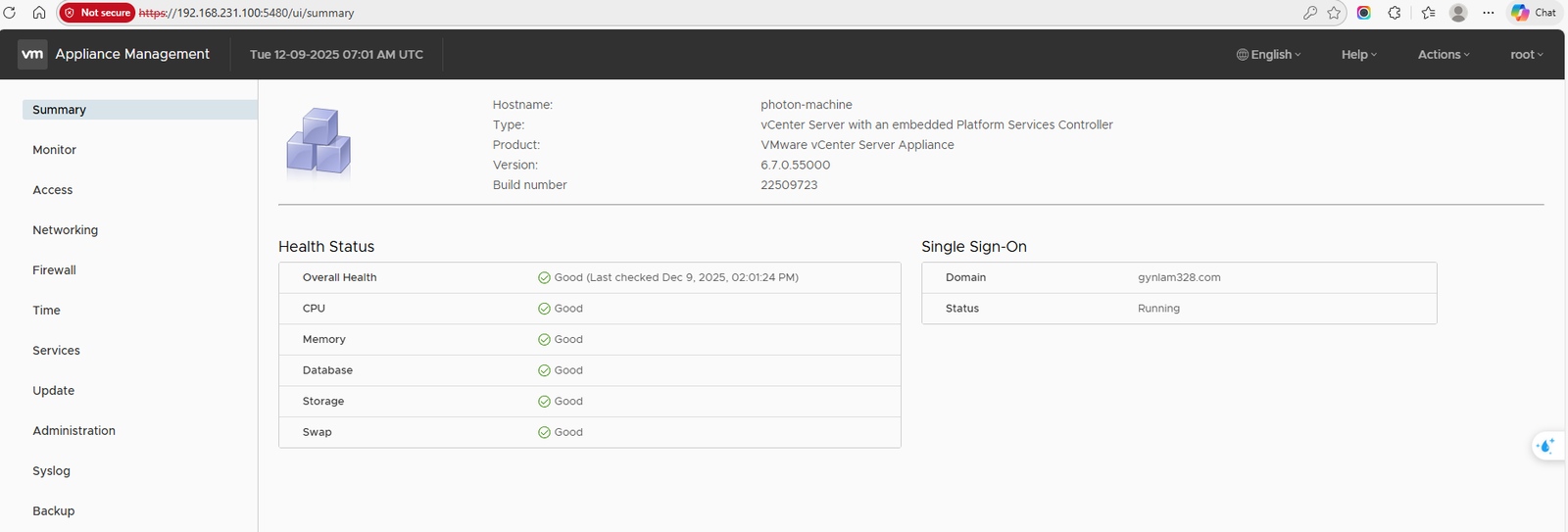This screenshot has height=532, width=1568.
Task: Open browser settings ellipsis menu
Action: pyautogui.click(x=1489, y=13)
